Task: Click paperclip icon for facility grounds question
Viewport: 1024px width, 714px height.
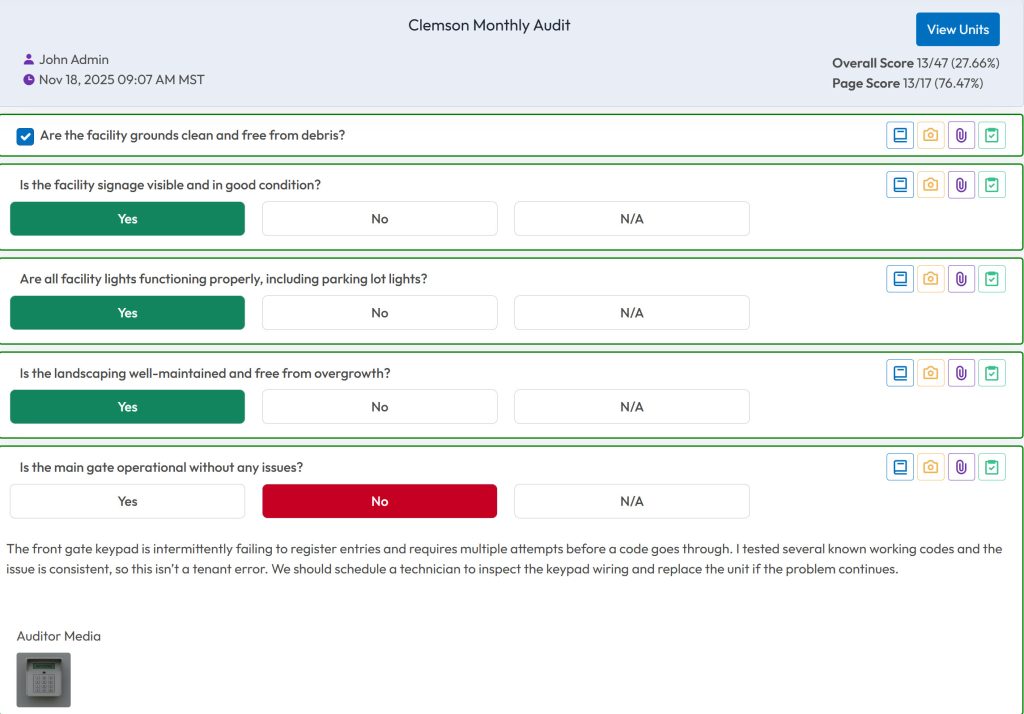Action: point(961,135)
